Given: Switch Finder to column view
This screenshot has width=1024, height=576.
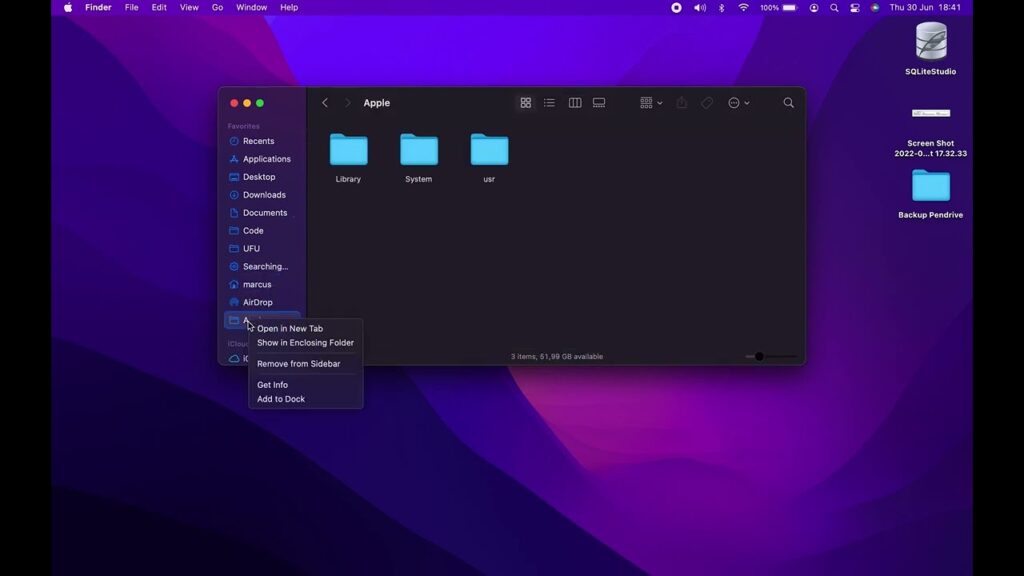Looking at the screenshot, I should coord(575,103).
